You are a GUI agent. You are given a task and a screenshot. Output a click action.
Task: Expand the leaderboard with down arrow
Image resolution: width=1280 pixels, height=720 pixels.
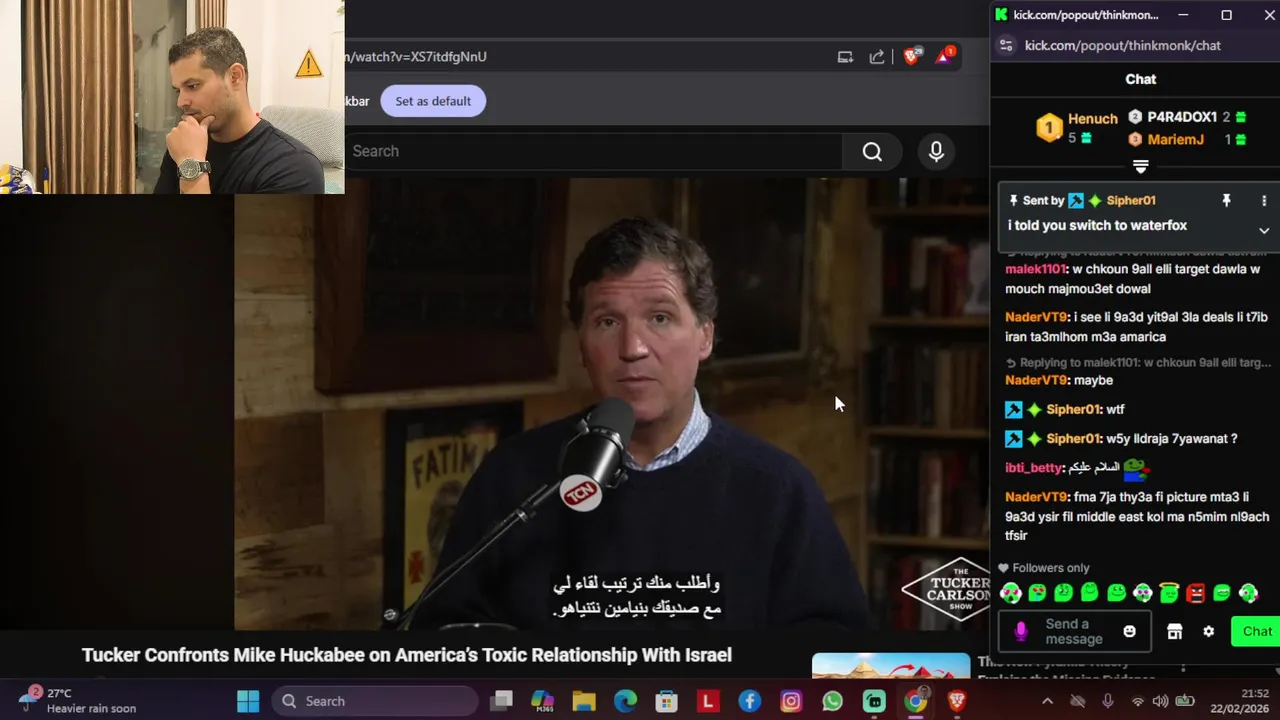click(x=1140, y=166)
